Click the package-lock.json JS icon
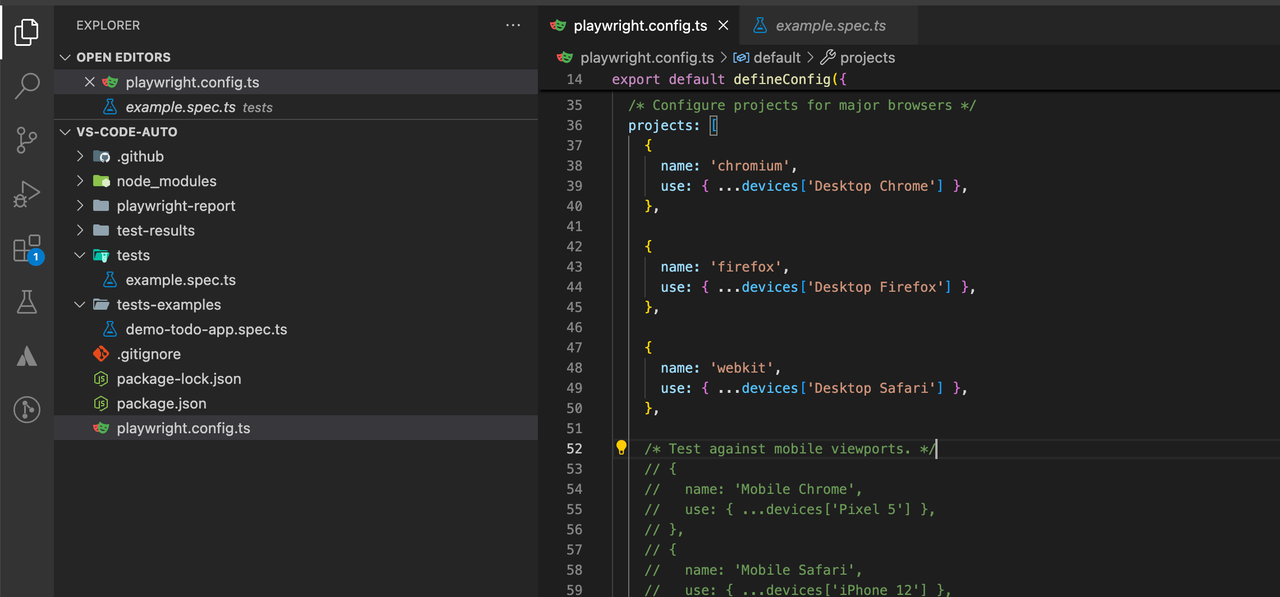The height and width of the screenshot is (597, 1280). click(x=100, y=379)
